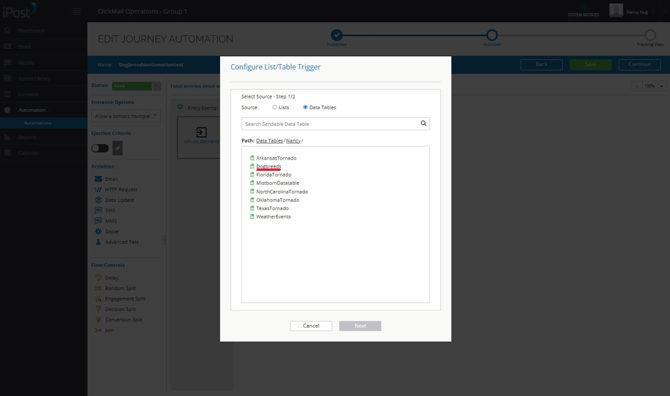The image size is (670, 396).
Task: Select the Advanced Test activity icon
Action: [x=98, y=242]
